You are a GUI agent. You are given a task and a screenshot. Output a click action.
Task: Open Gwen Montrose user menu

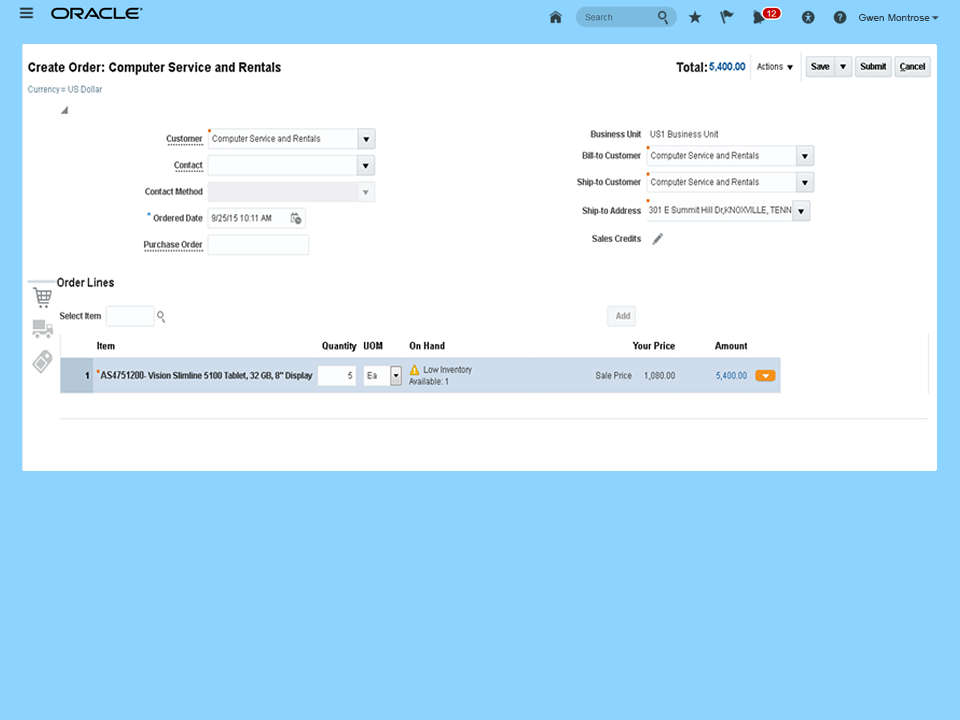pyautogui.click(x=898, y=18)
